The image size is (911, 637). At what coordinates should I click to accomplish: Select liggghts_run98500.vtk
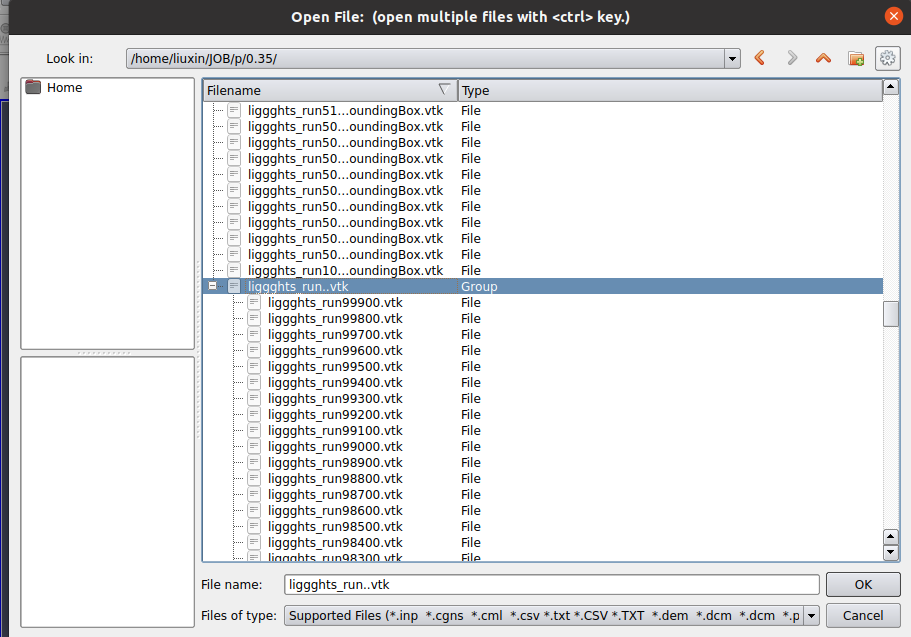click(335, 526)
